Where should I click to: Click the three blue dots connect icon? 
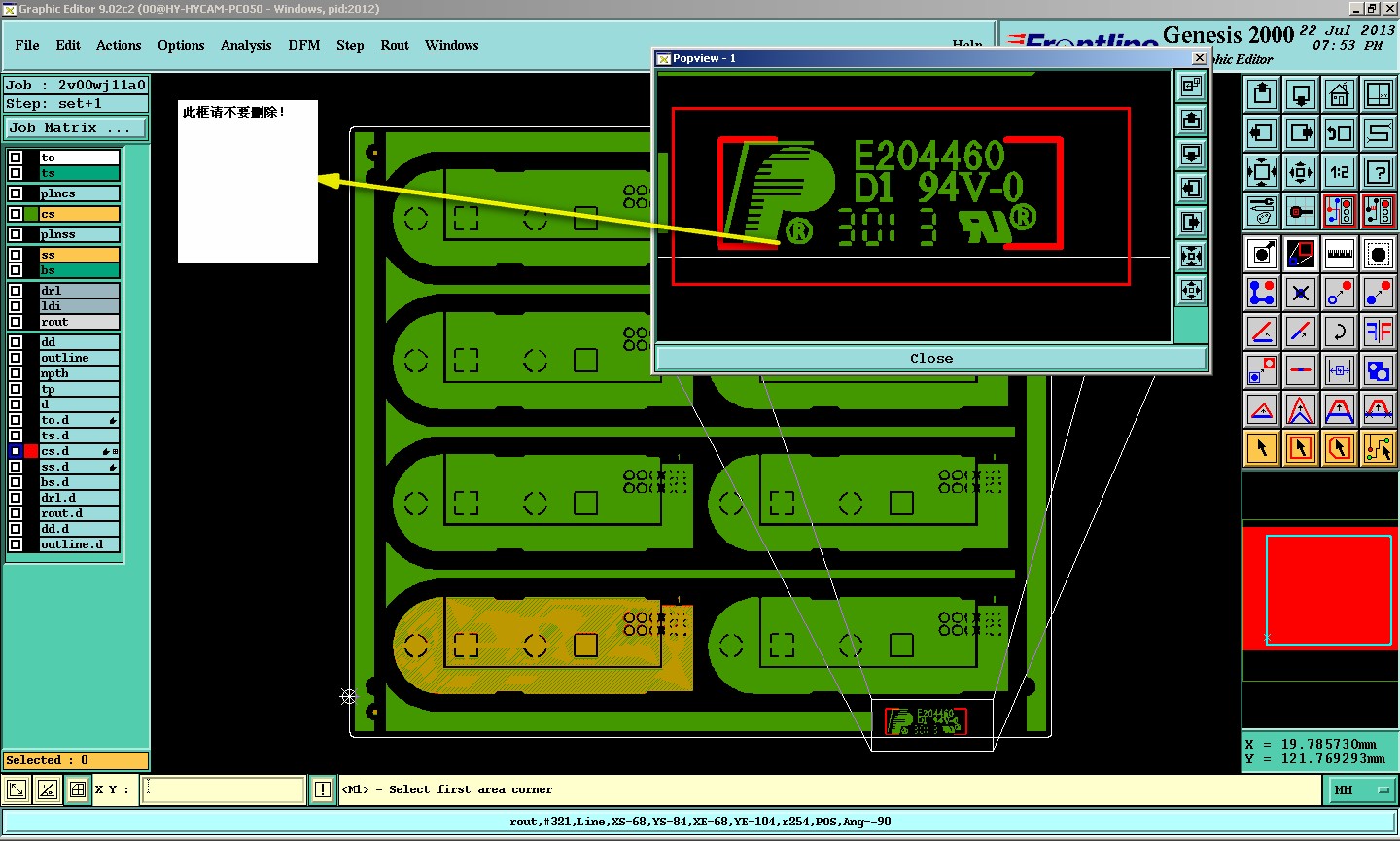(x=1262, y=293)
